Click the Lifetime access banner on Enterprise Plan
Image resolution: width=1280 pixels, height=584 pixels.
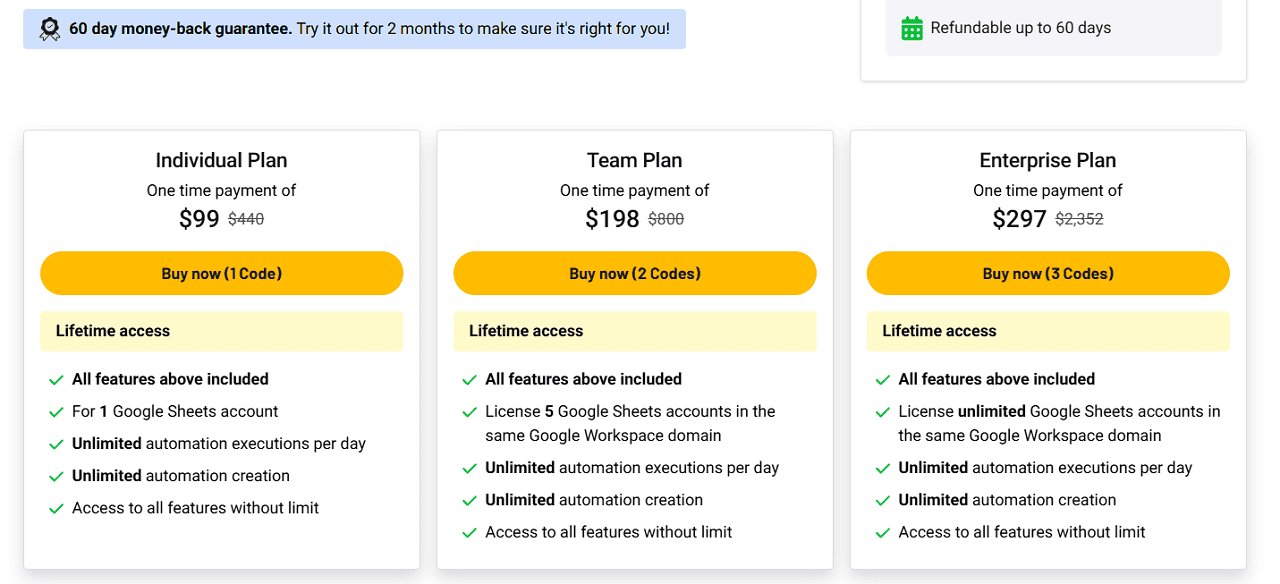coord(1048,331)
